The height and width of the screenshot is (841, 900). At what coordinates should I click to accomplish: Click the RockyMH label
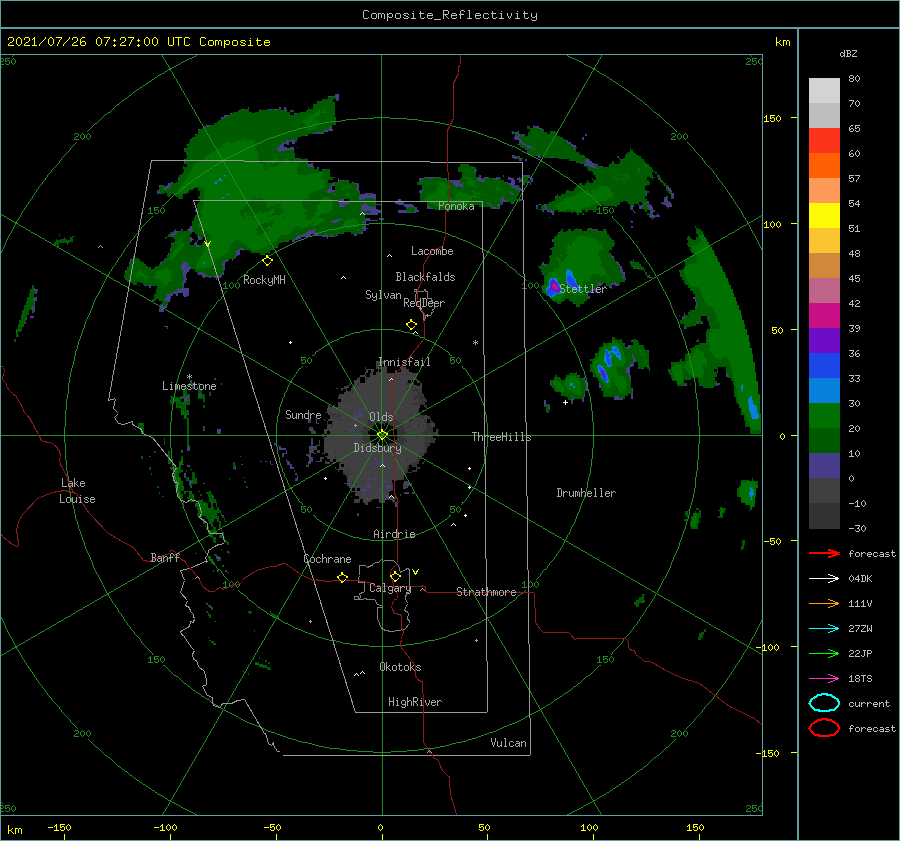[x=264, y=280]
